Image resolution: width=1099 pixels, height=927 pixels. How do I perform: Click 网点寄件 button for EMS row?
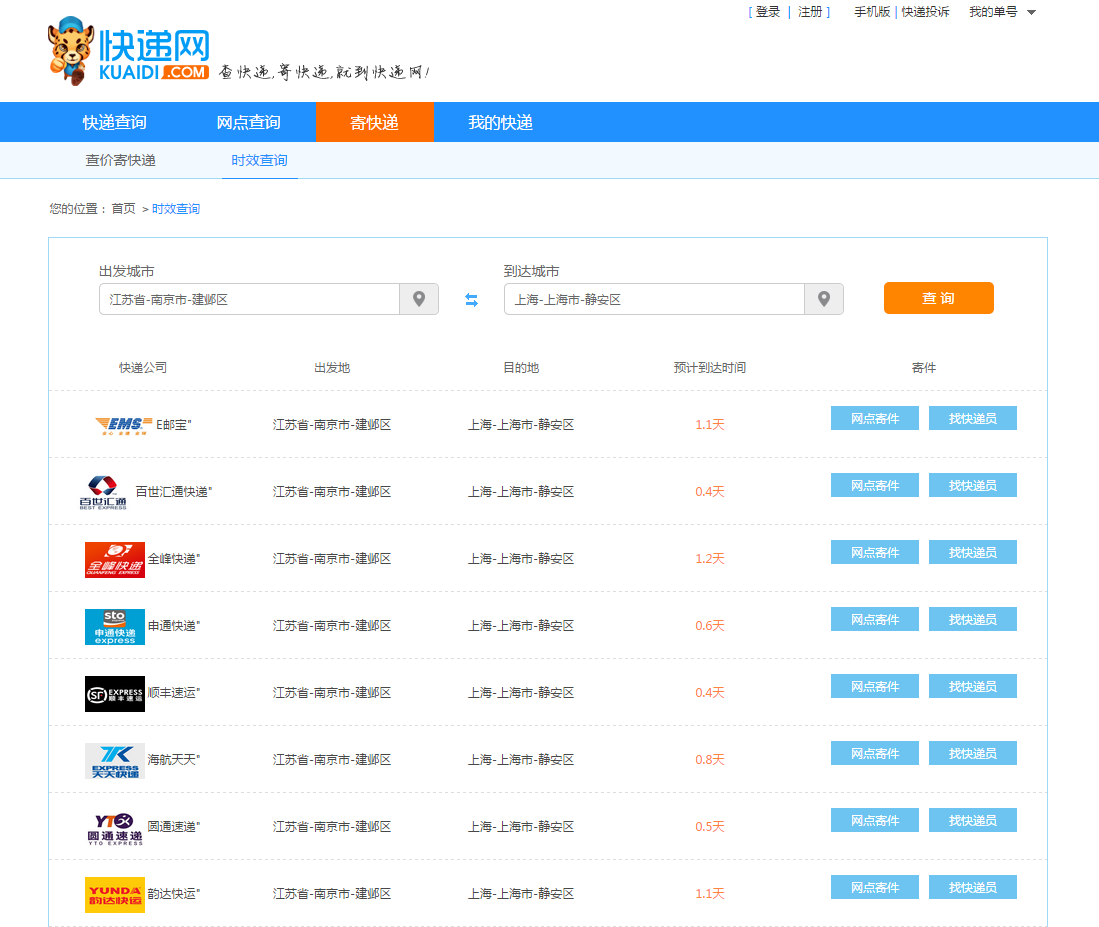click(874, 418)
